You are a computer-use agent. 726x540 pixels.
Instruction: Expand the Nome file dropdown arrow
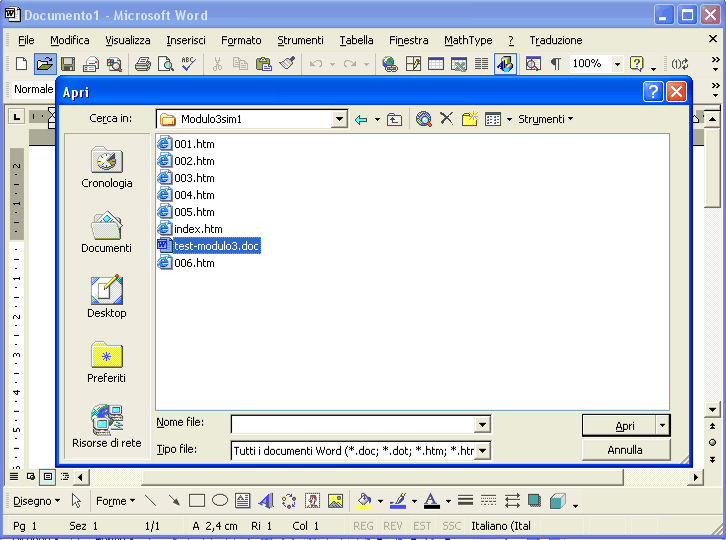click(482, 424)
